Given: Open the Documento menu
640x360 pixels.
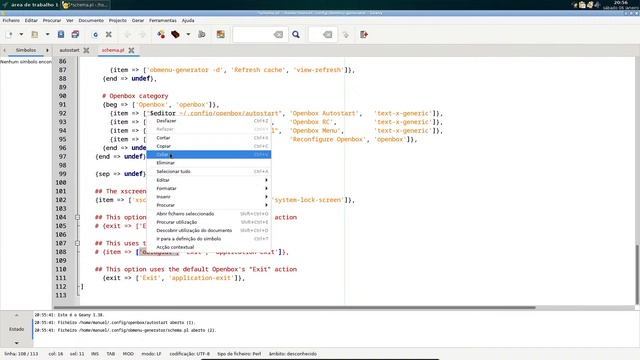Looking at the screenshot, I should [91, 20].
